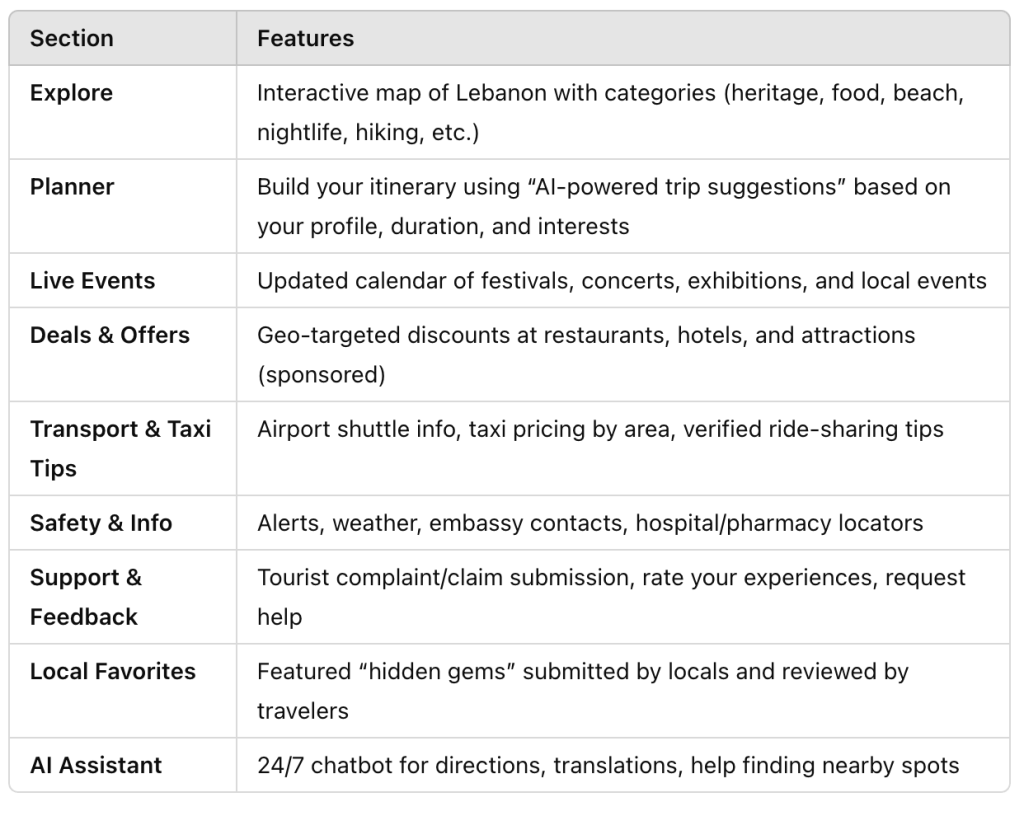Click the "Features" column header
The height and width of the screenshot is (816, 1024).
[305, 39]
